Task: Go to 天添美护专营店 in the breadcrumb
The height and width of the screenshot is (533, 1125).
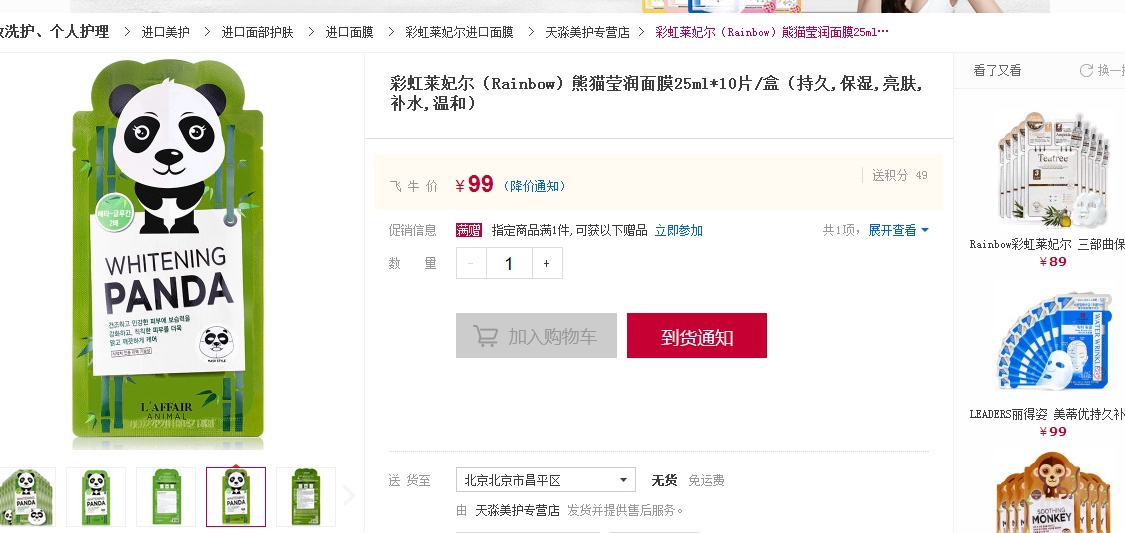Action: point(587,32)
